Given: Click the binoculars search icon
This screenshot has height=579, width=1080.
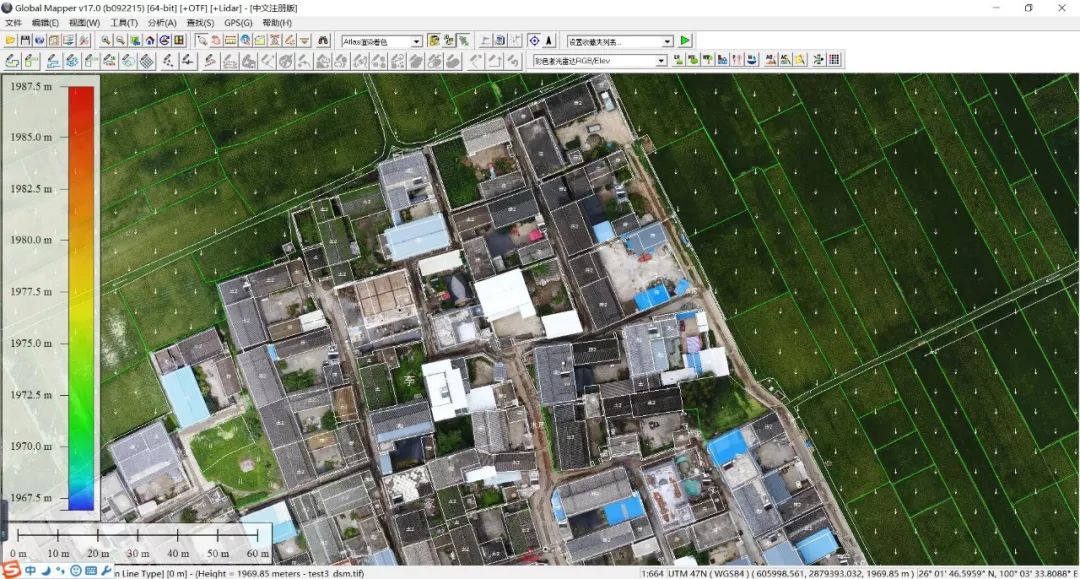Looking at the screenshot, I should [x=323, y=41].
